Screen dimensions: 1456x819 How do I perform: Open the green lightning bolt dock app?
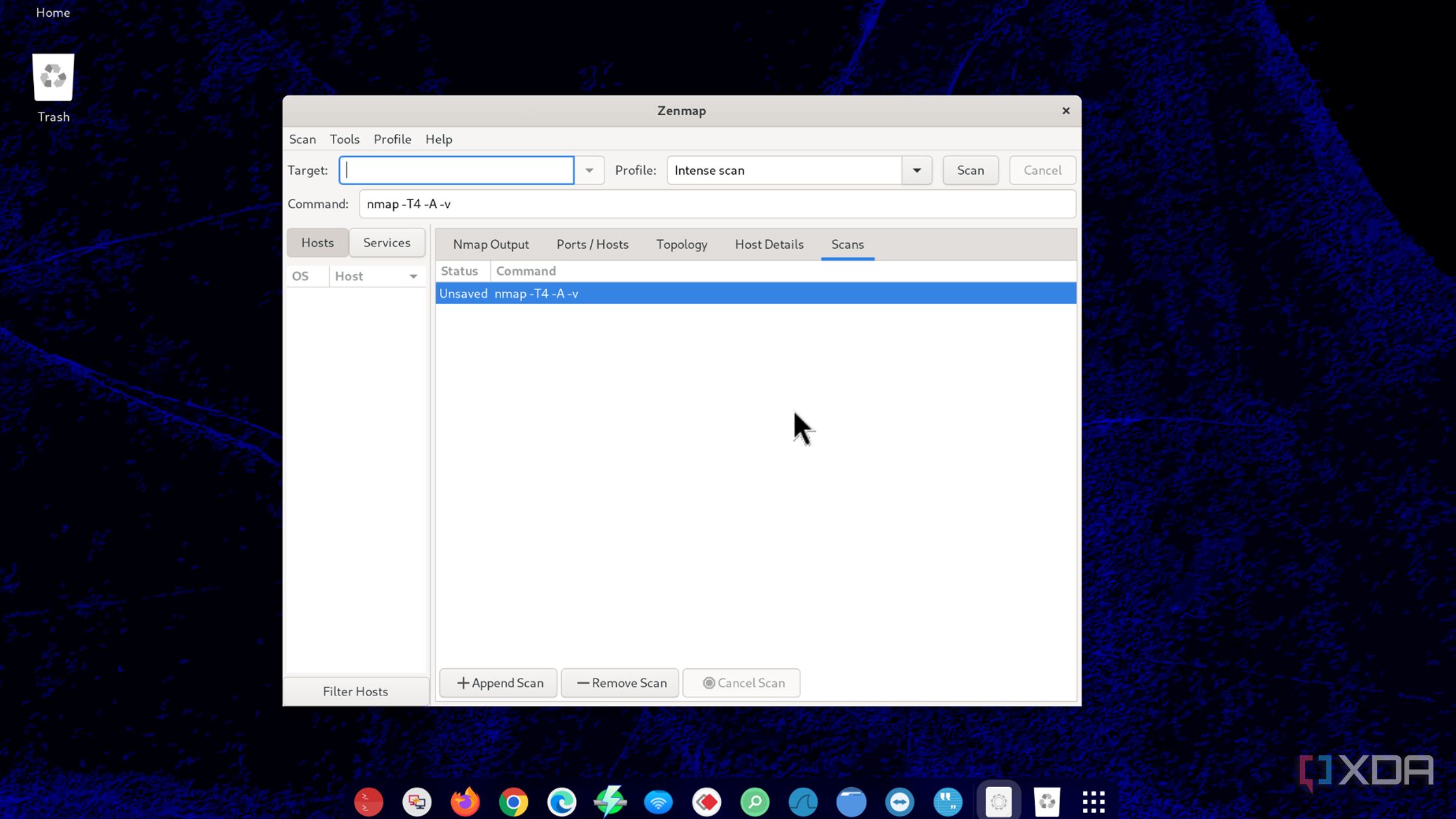[610, 801]
